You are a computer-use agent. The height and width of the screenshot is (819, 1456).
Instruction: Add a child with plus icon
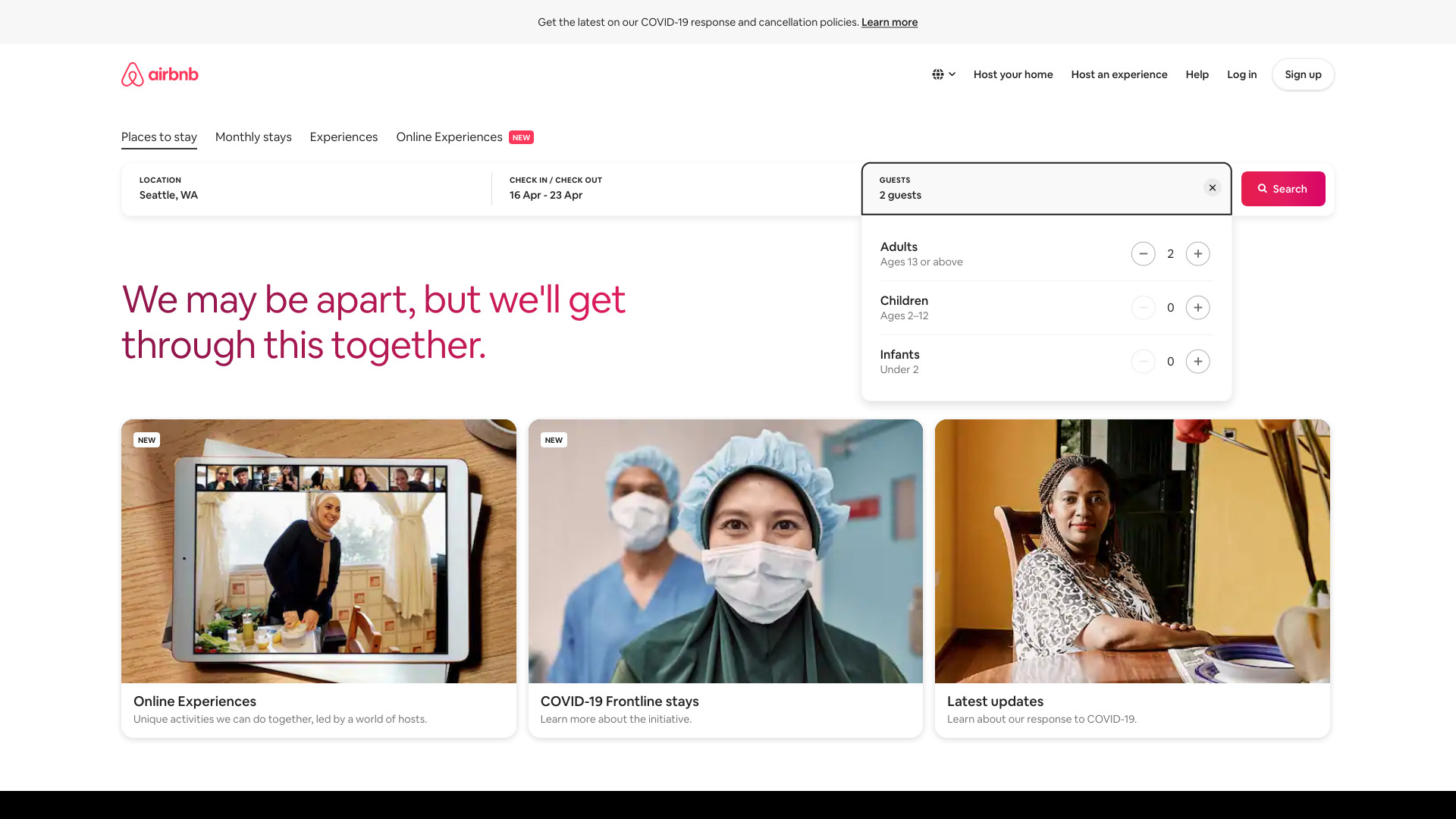1197,308
